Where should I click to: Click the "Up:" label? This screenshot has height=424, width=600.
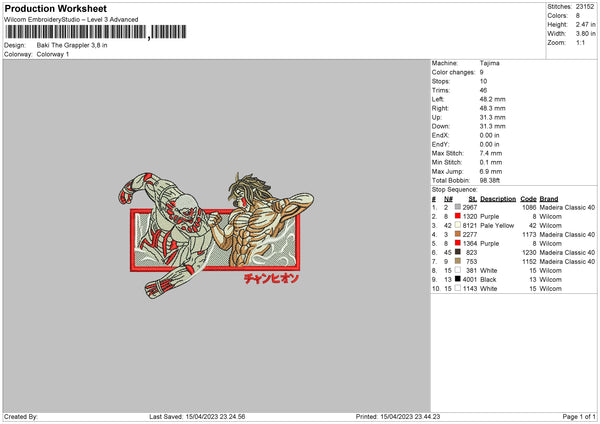click(437, 117)
